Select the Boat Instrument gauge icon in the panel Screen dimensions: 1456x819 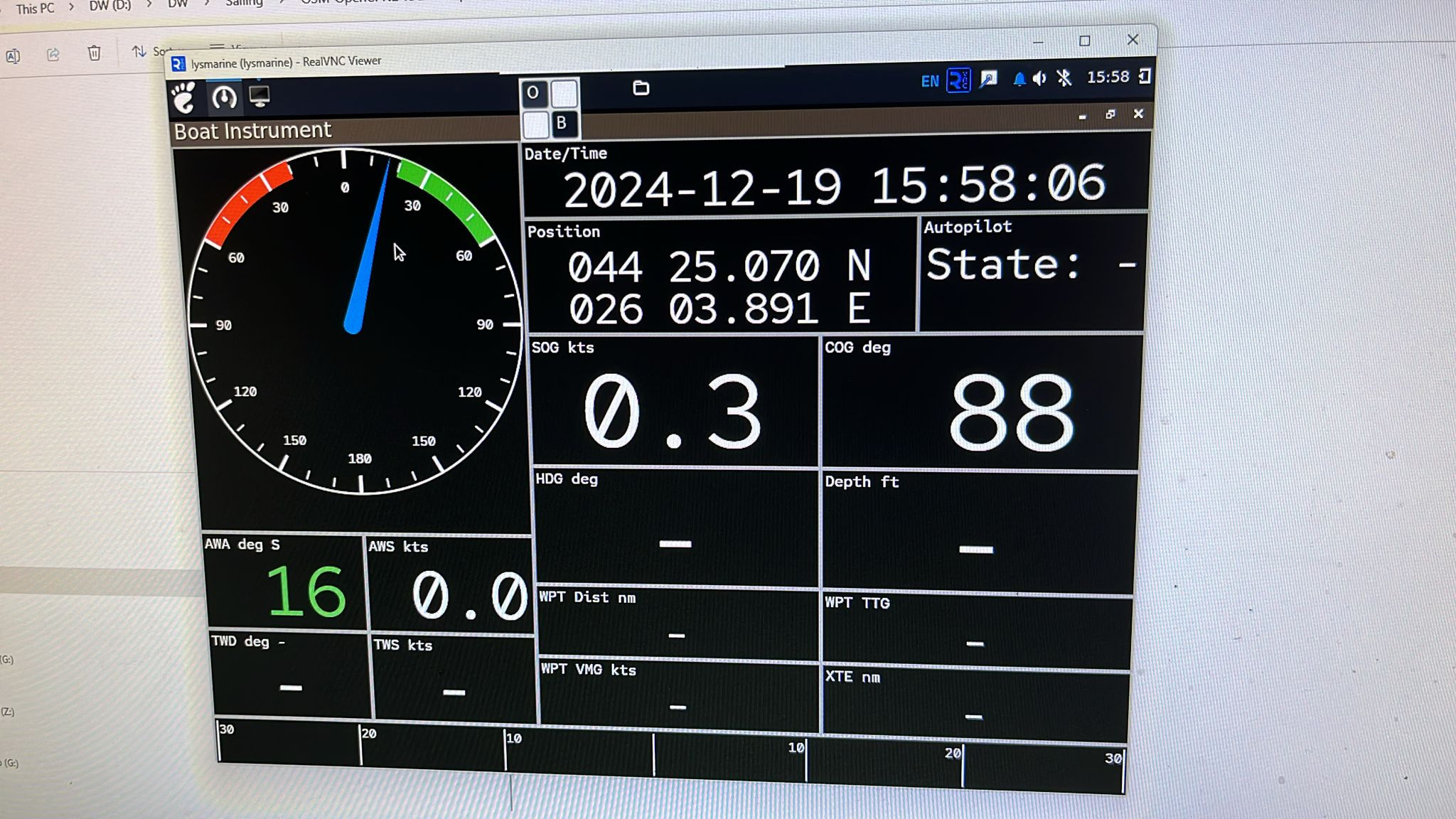click(x=224, y=97)
